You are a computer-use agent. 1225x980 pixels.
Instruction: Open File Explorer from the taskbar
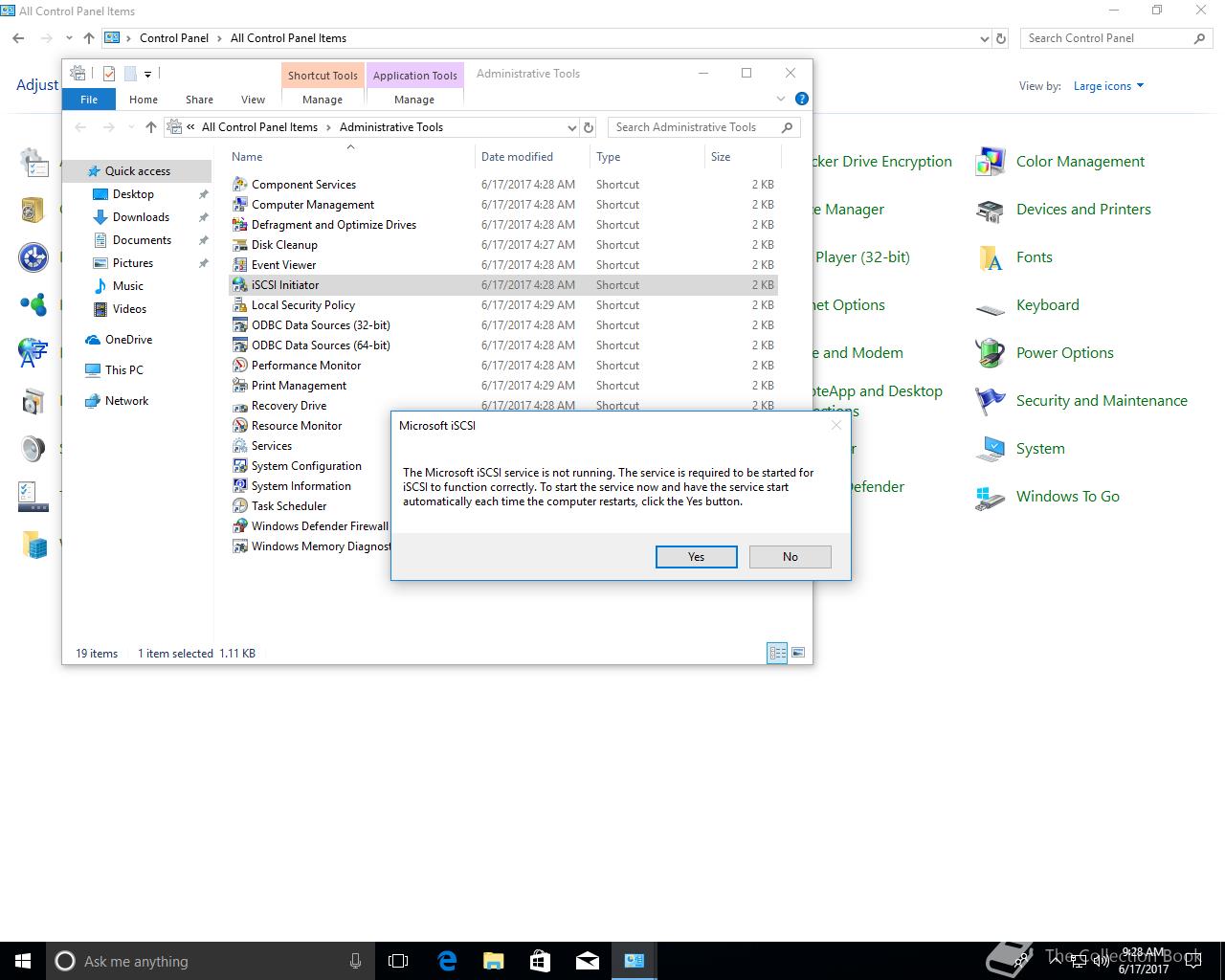click(x=493, y=961)
